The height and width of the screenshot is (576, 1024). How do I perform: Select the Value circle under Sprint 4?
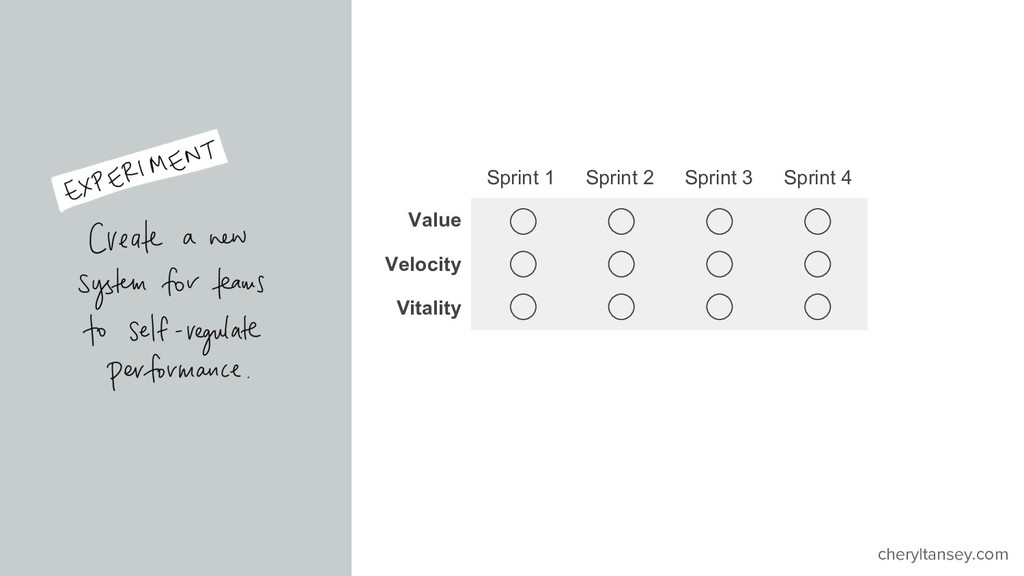click(818, 221)
